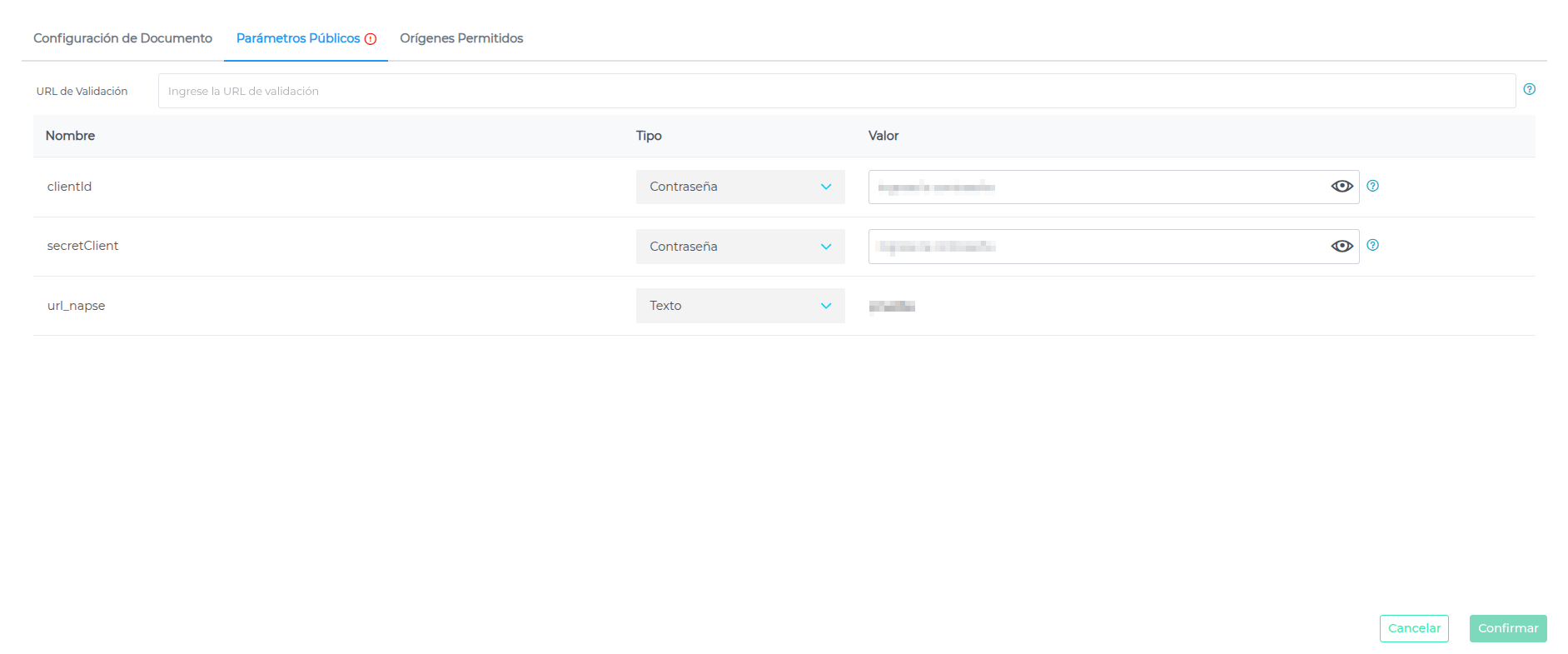Viewport: 1568px width, 654px height.
Task: Focus the secretClient Valor password field
Action: [x=1095, y=247]
